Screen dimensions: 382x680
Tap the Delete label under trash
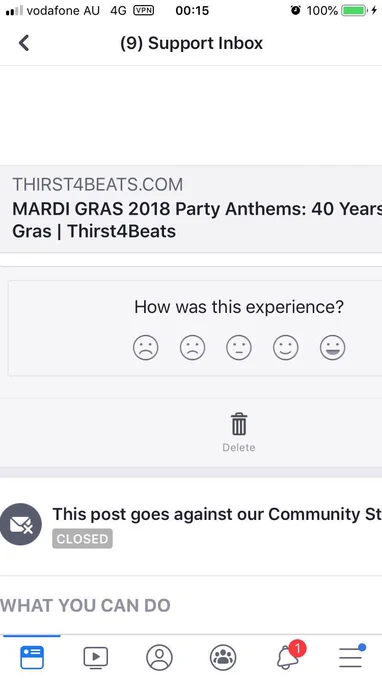click(239, 447)
